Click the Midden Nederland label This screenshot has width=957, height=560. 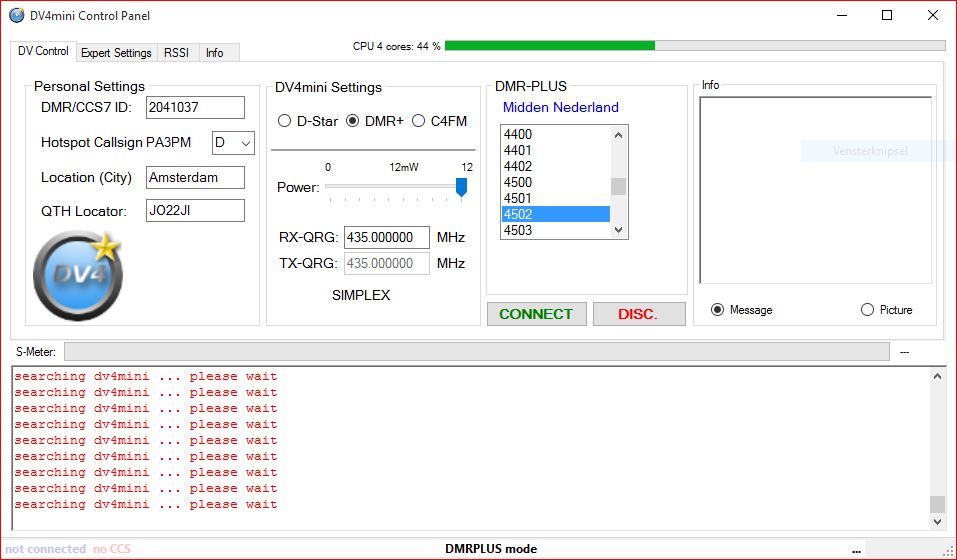click(560, 107)
